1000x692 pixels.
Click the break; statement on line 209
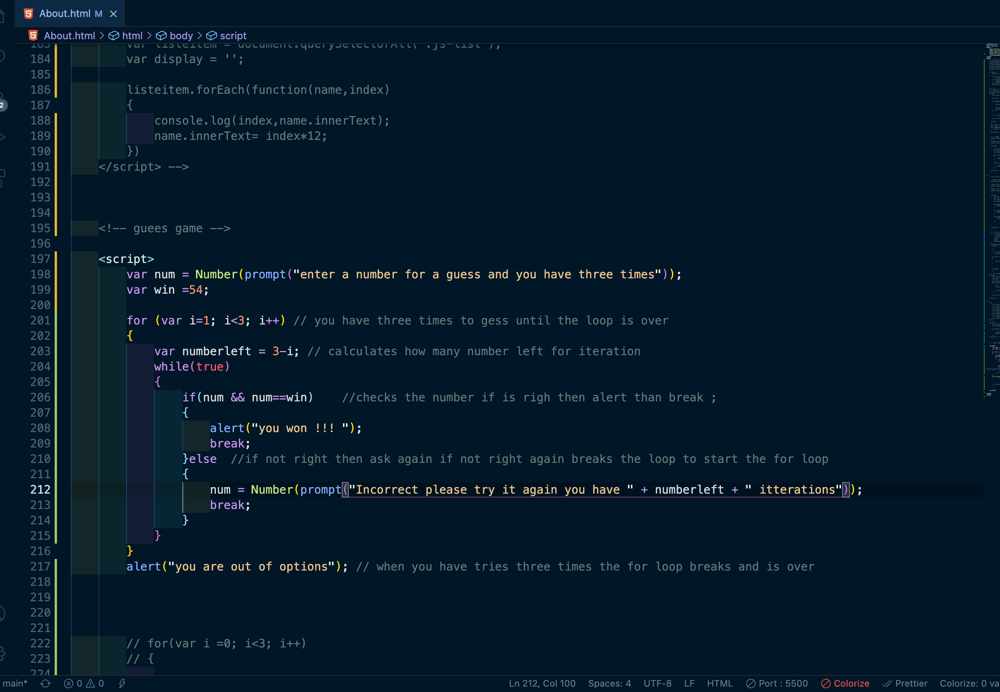pos(230,443)
